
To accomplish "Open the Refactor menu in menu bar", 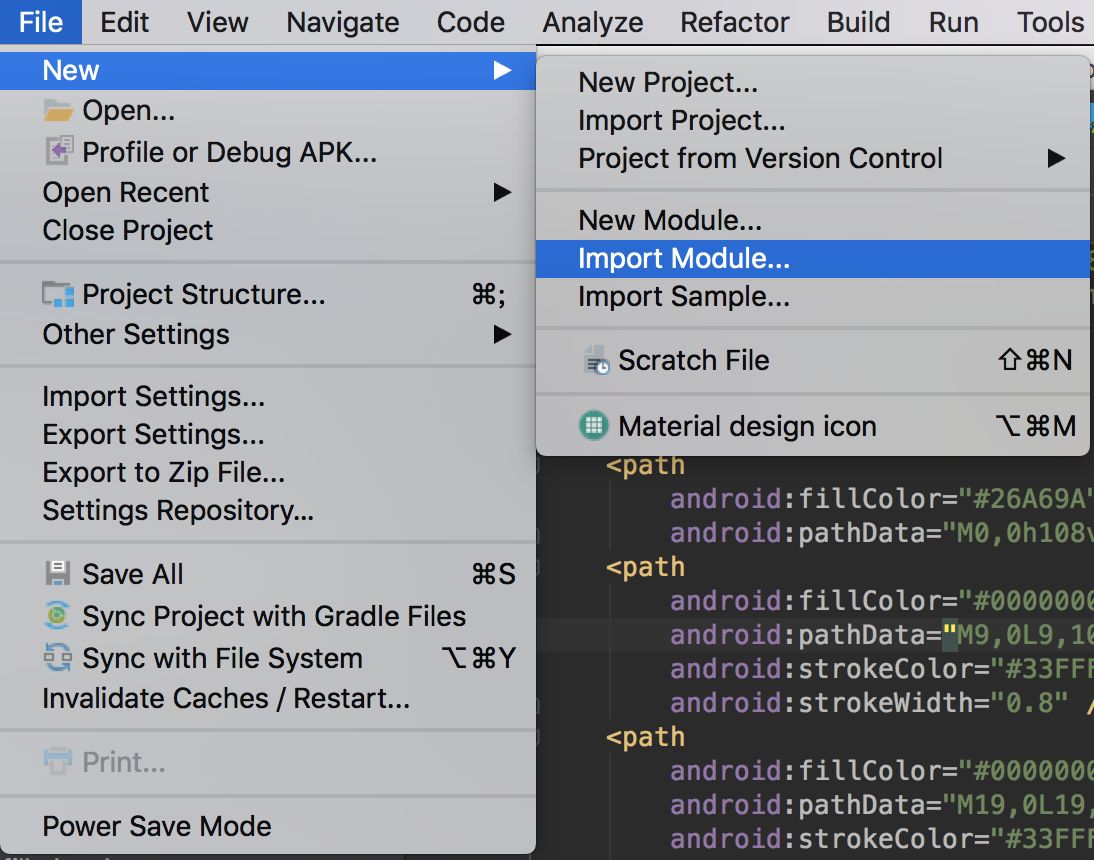I will point(735,22).
